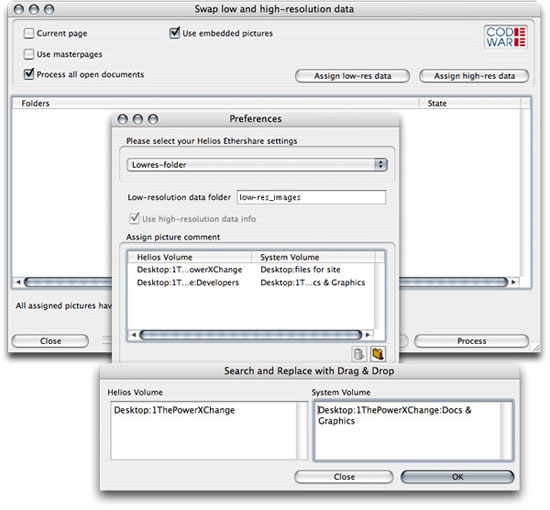This screenshot has height=510, width=550.
Task: Open the Lowres-folder dropdown
Action: pos(257,165)
